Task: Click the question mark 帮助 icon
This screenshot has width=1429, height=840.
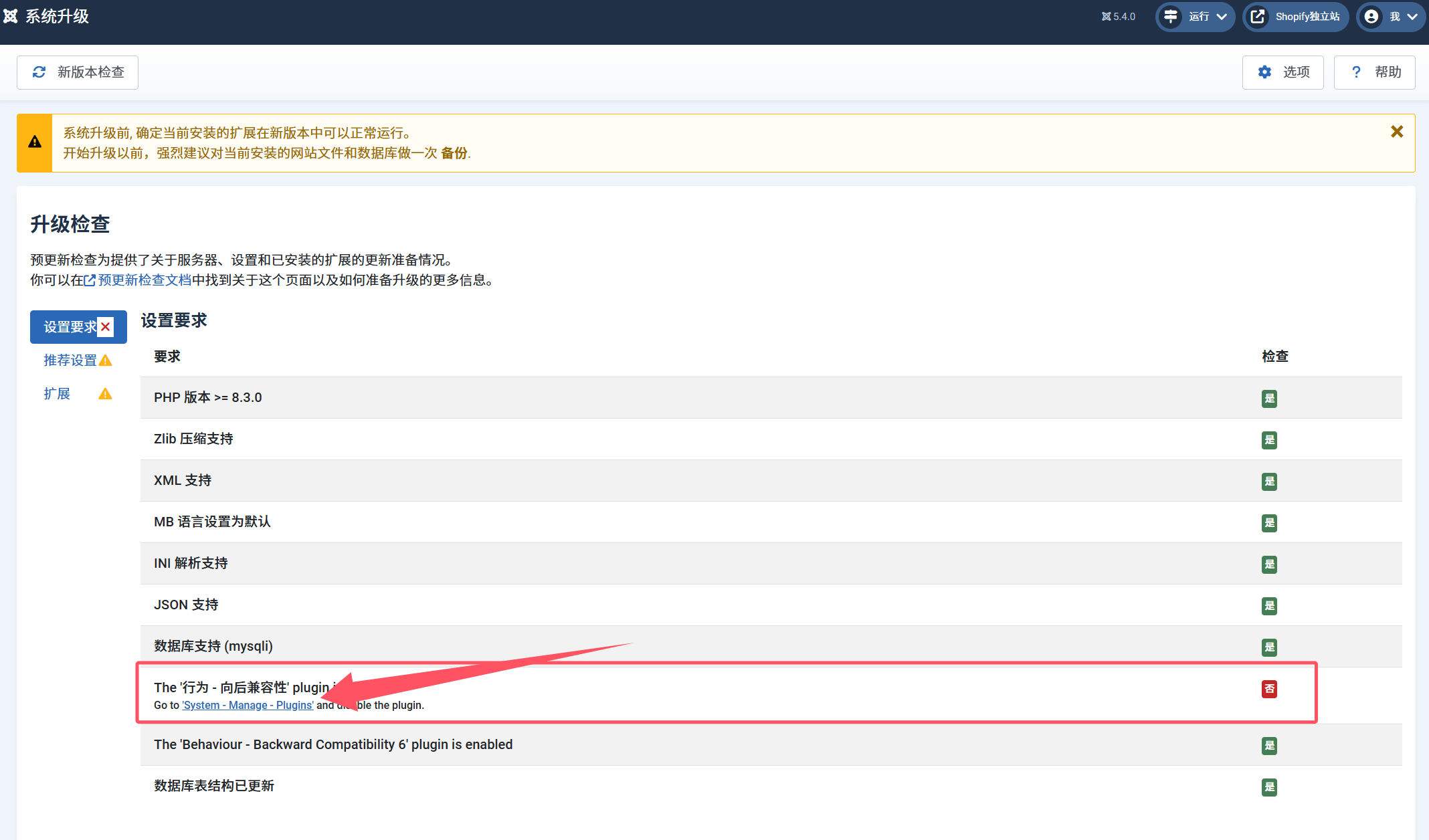Action: [1356, 72]
